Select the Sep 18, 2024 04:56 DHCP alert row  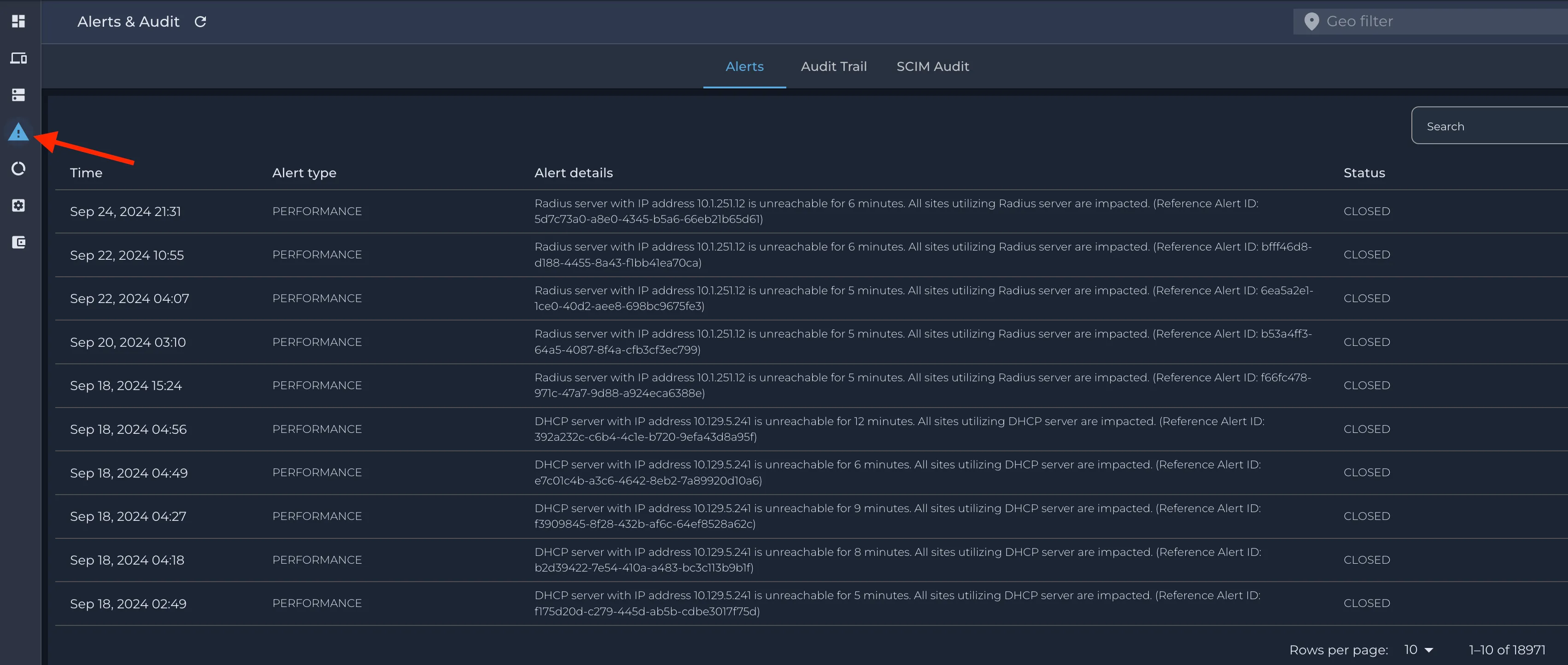(811, 429)
